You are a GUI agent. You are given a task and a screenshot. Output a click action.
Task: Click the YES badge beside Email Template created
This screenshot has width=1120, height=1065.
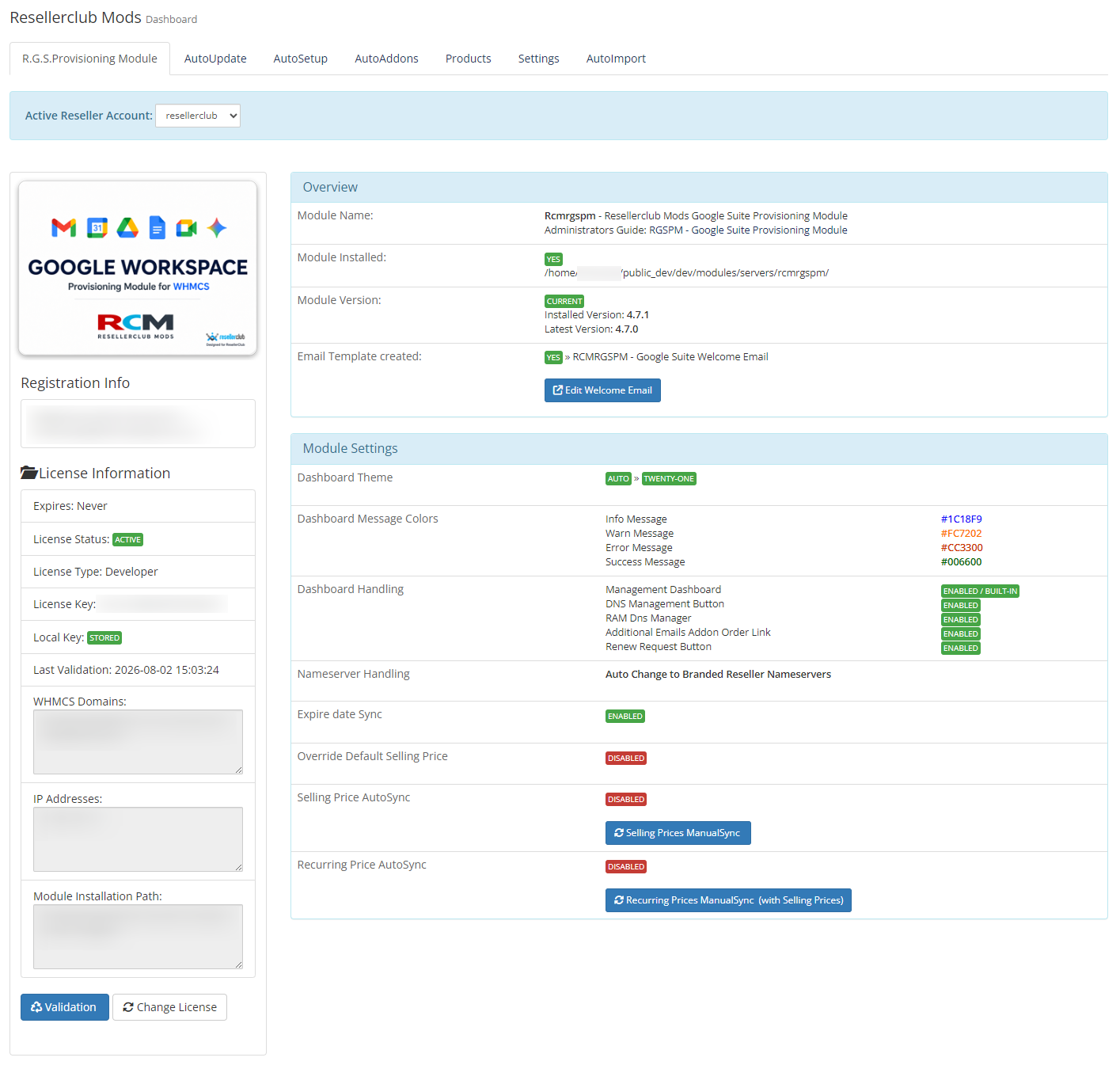click(553, 358)
